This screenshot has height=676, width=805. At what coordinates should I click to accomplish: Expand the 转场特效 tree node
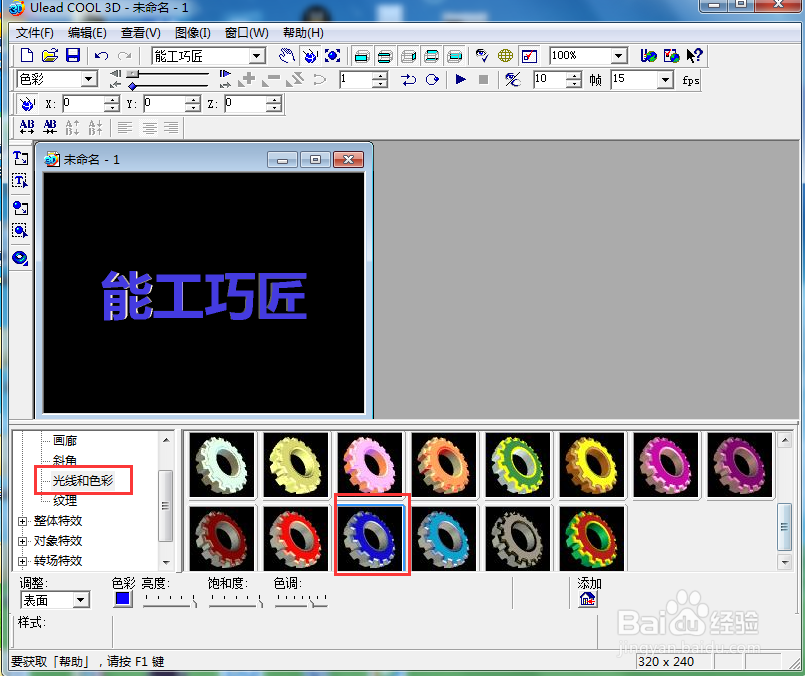point(22,562)
